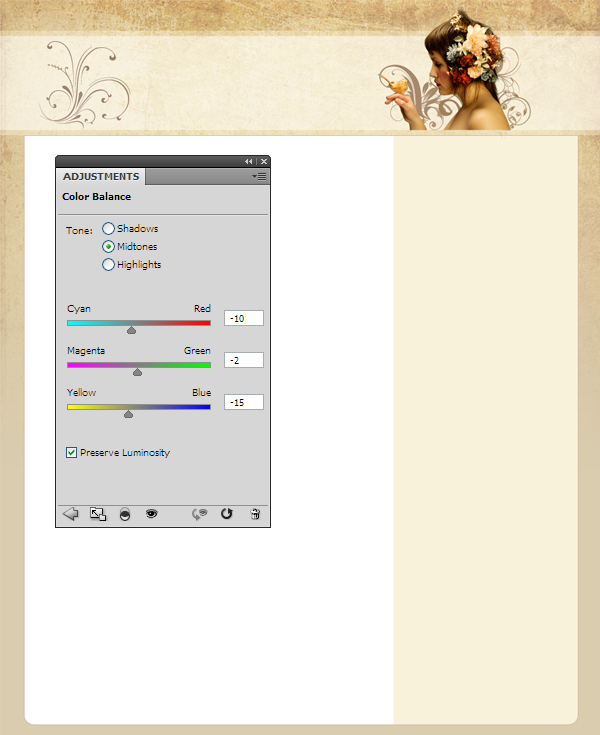
Task: Open the Adjustments panel options menu
Action: tap(259, 176)
